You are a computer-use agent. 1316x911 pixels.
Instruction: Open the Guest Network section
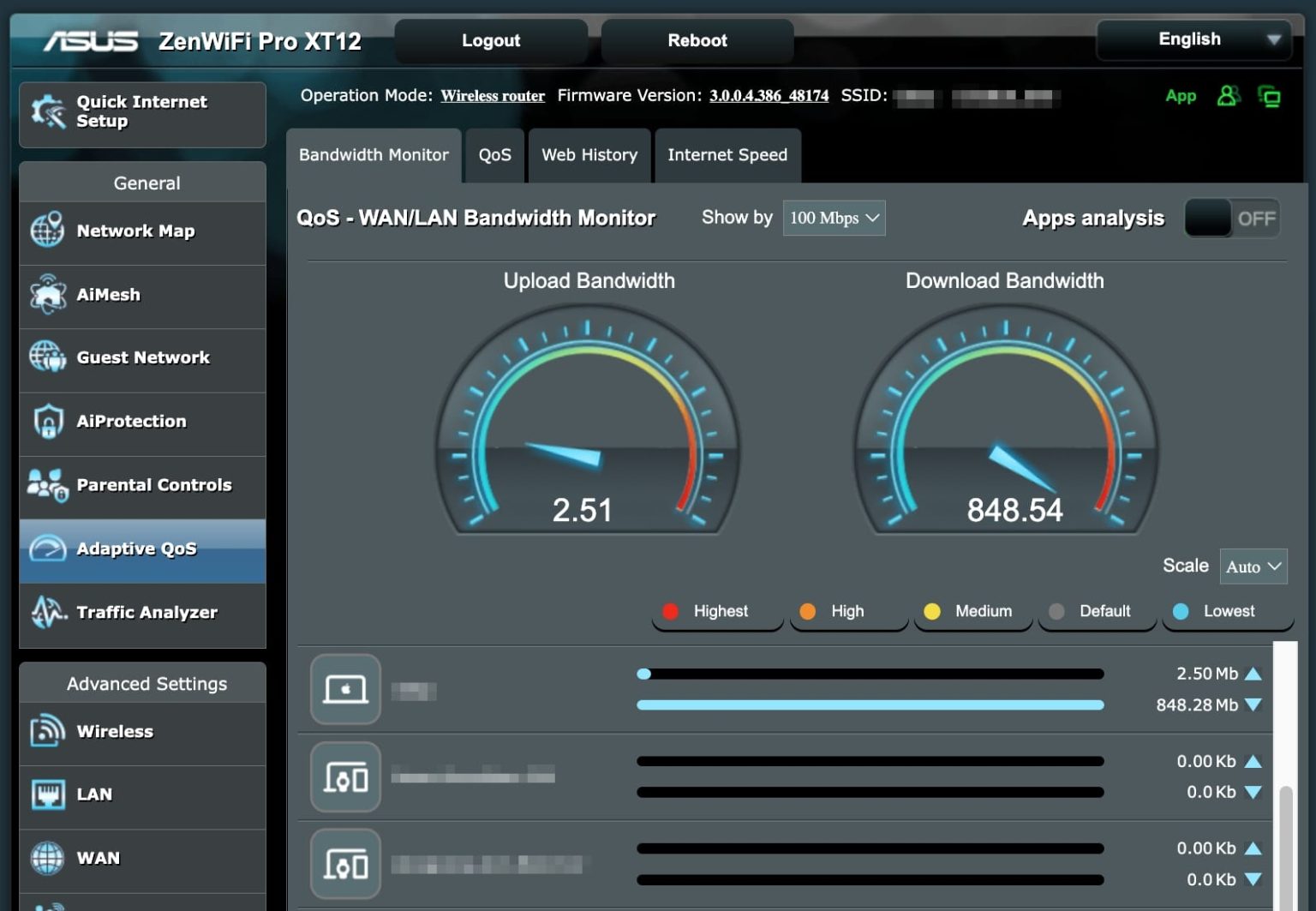pos(142,357)
